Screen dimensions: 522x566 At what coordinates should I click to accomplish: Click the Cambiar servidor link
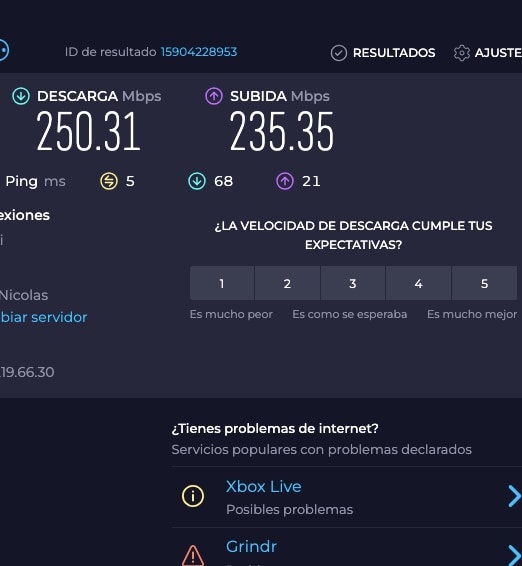44,317
